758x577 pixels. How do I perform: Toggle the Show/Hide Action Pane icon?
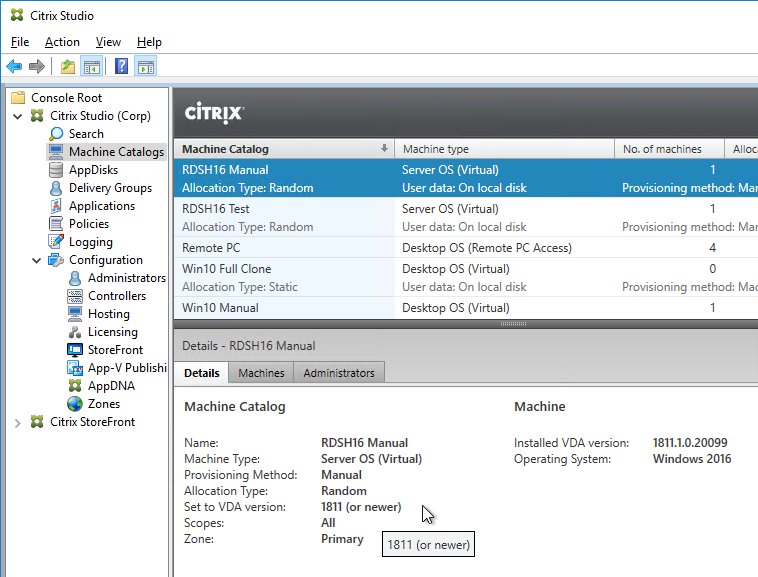pyautogui.click(x=146, y=66)
